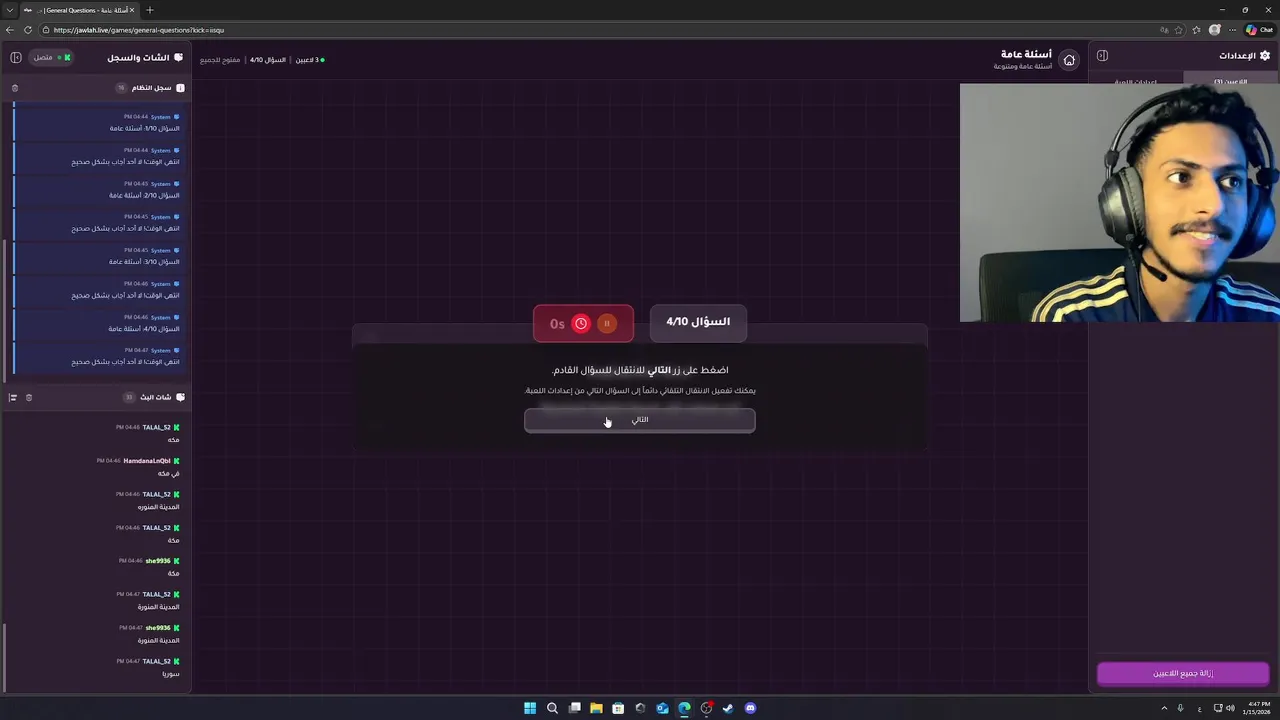The height and width of the screenshot is (720, 1280).
Task: Click إزالة جميع اللاعبين button
Action: coord(1183,673)
